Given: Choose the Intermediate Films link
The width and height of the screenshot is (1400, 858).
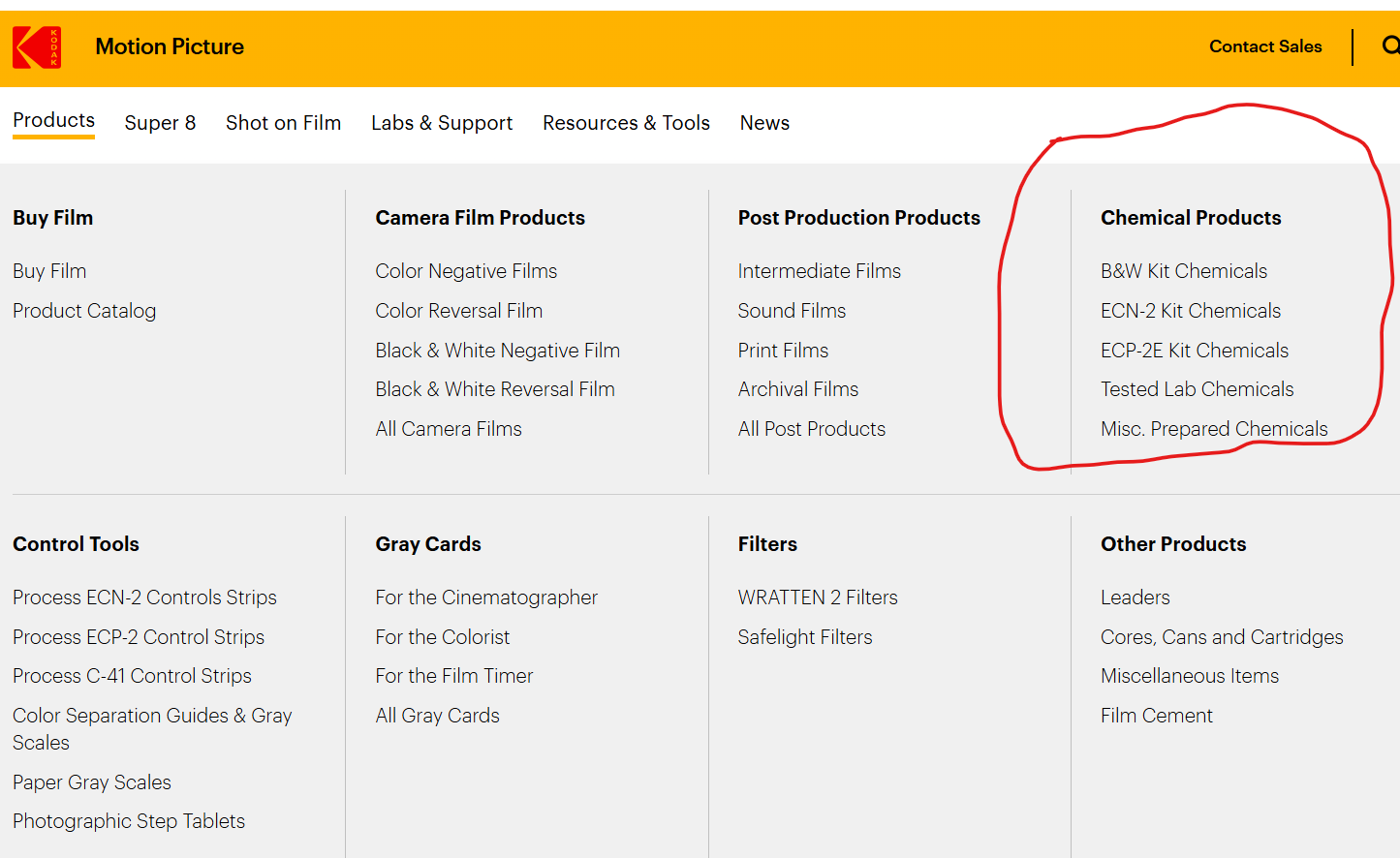Looking at the screenshot, I should [819, 271].
